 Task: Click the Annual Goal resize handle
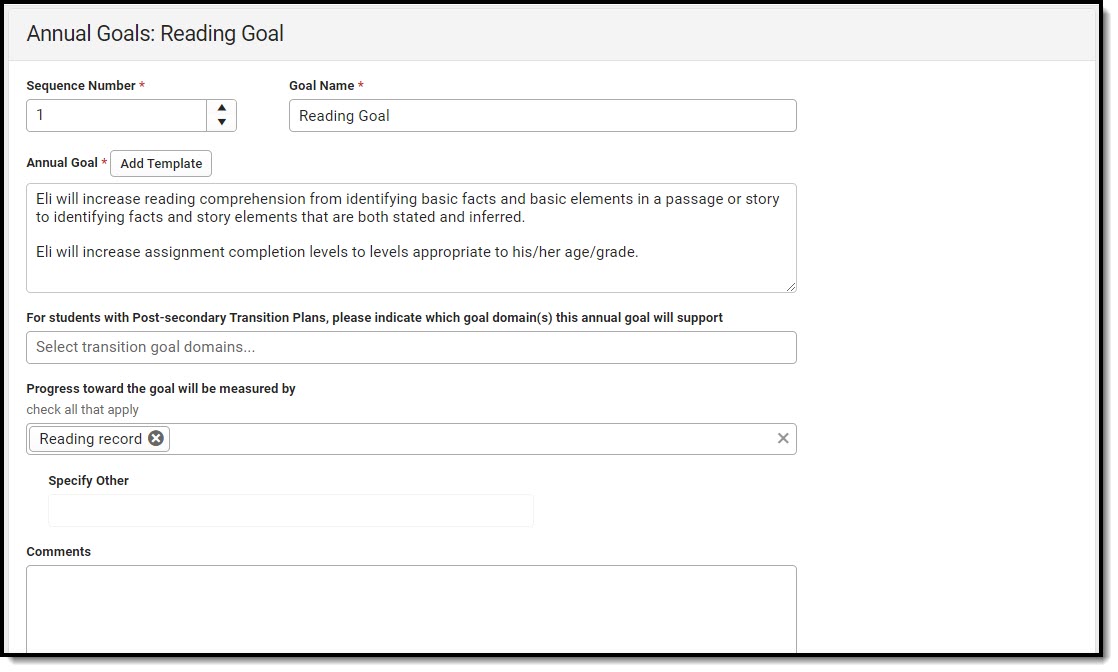[791, 287]
